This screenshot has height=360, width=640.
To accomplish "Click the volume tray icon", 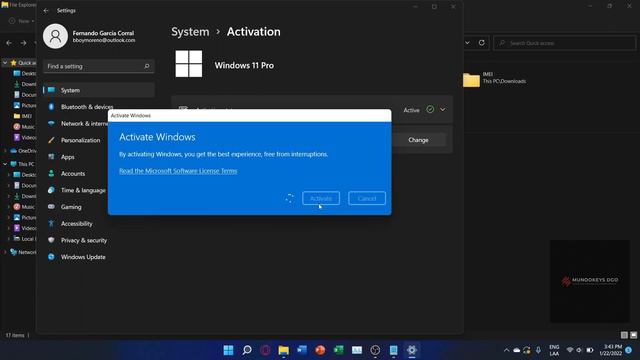I will (579, 350).
